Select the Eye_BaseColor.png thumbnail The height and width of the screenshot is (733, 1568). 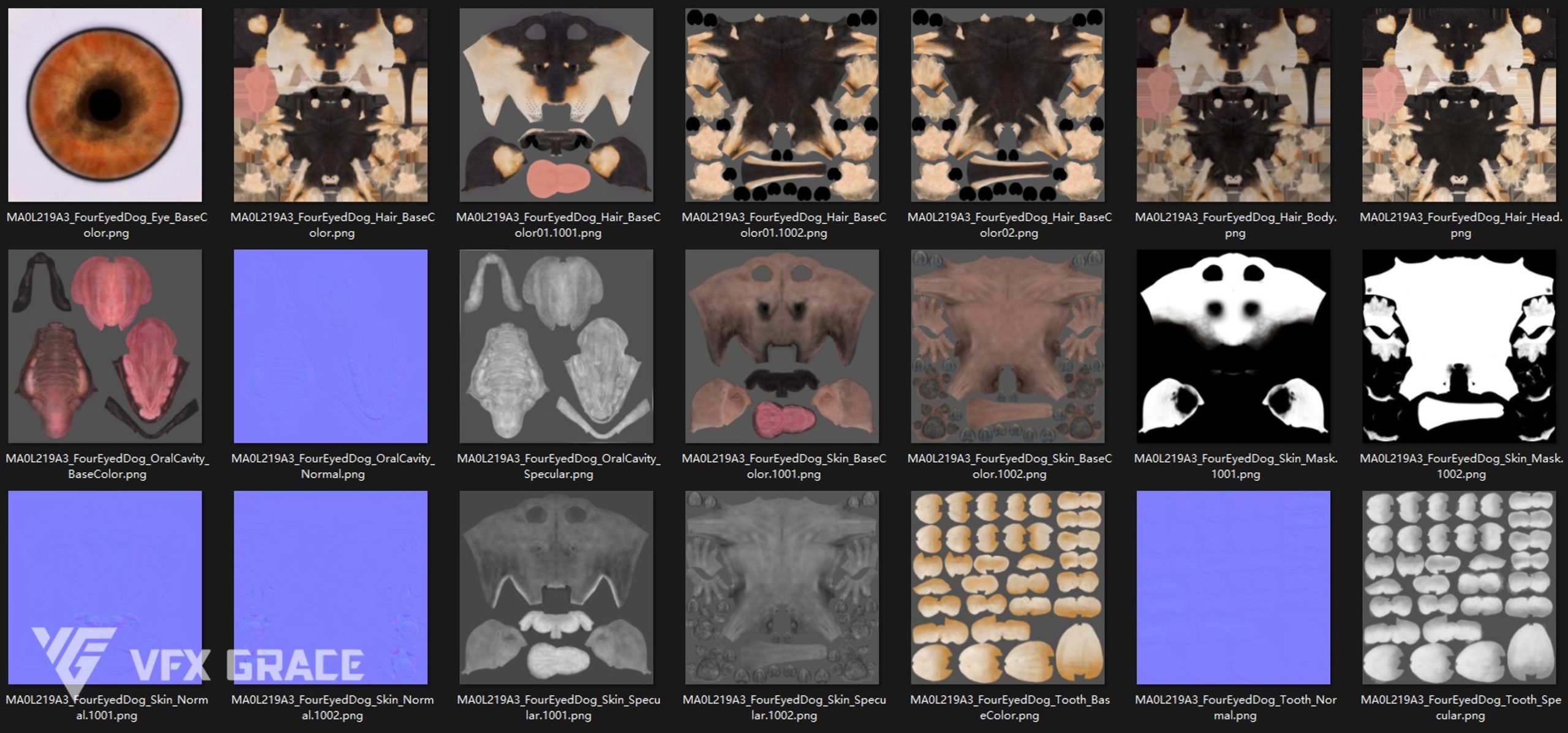point(105,105)
